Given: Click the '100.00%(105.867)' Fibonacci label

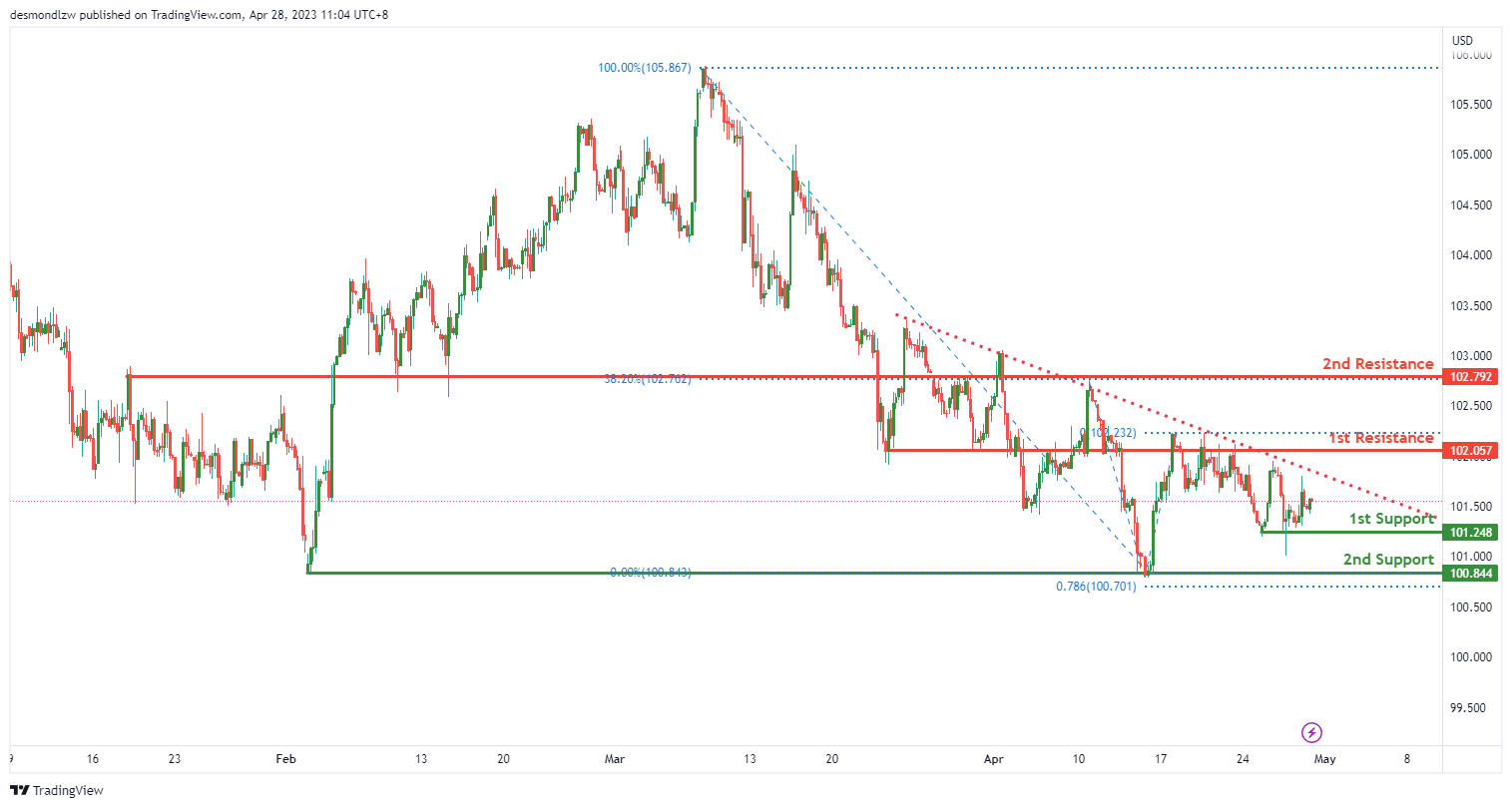Looking at the screenshot, I should 644,68.
